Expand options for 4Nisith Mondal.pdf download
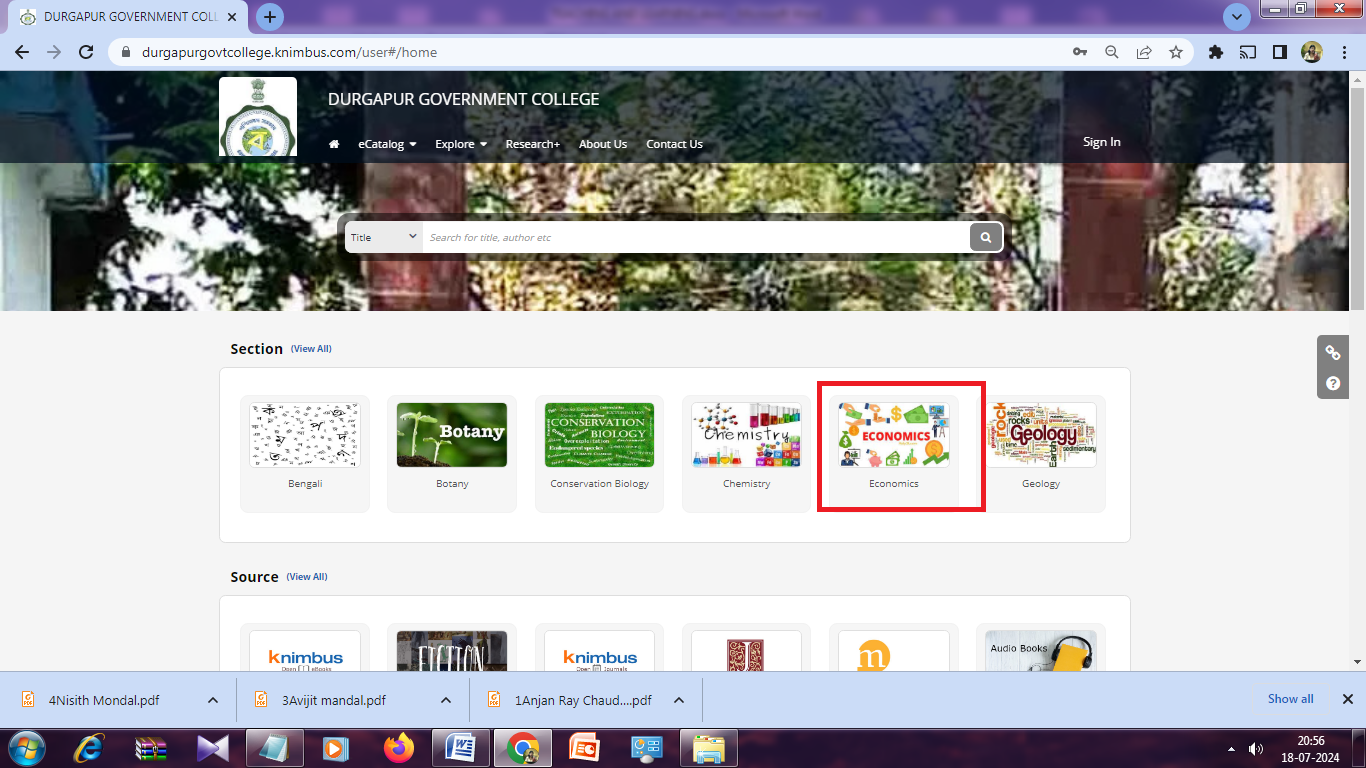The width and height of the screenshot is (1366, 768). click(x=213, y=700)
